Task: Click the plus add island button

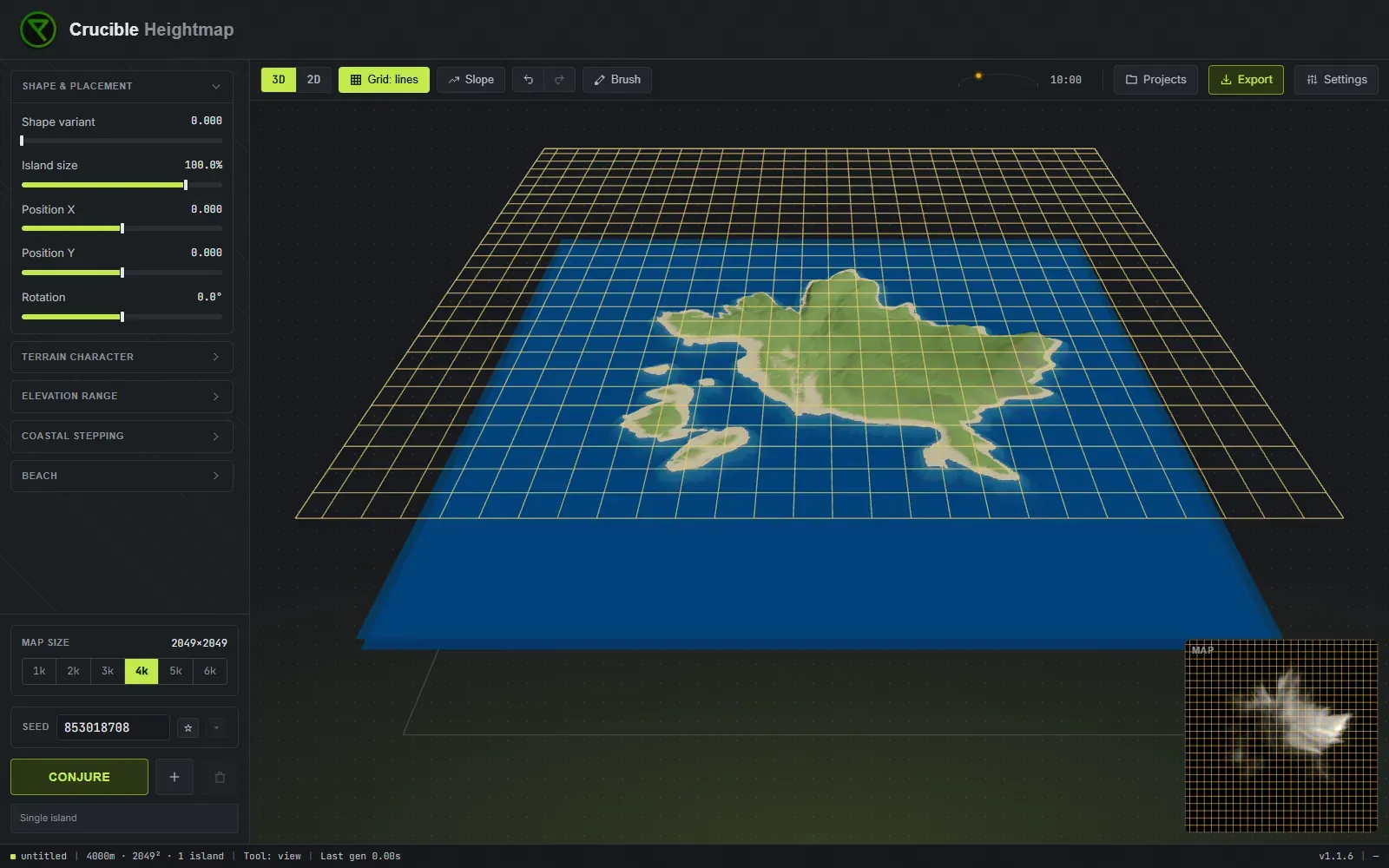Action: click(x=174, y=777)
